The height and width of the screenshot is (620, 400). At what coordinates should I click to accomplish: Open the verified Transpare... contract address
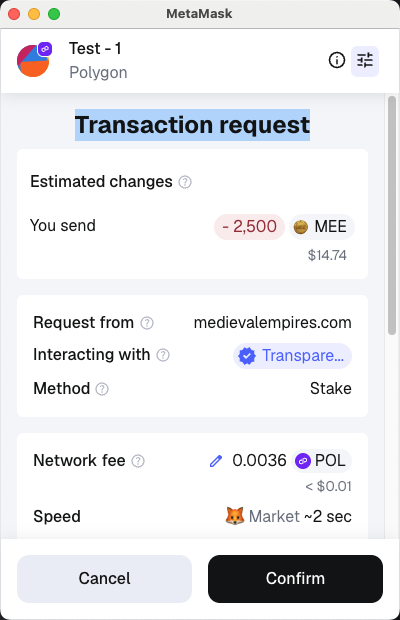(292, 356)
